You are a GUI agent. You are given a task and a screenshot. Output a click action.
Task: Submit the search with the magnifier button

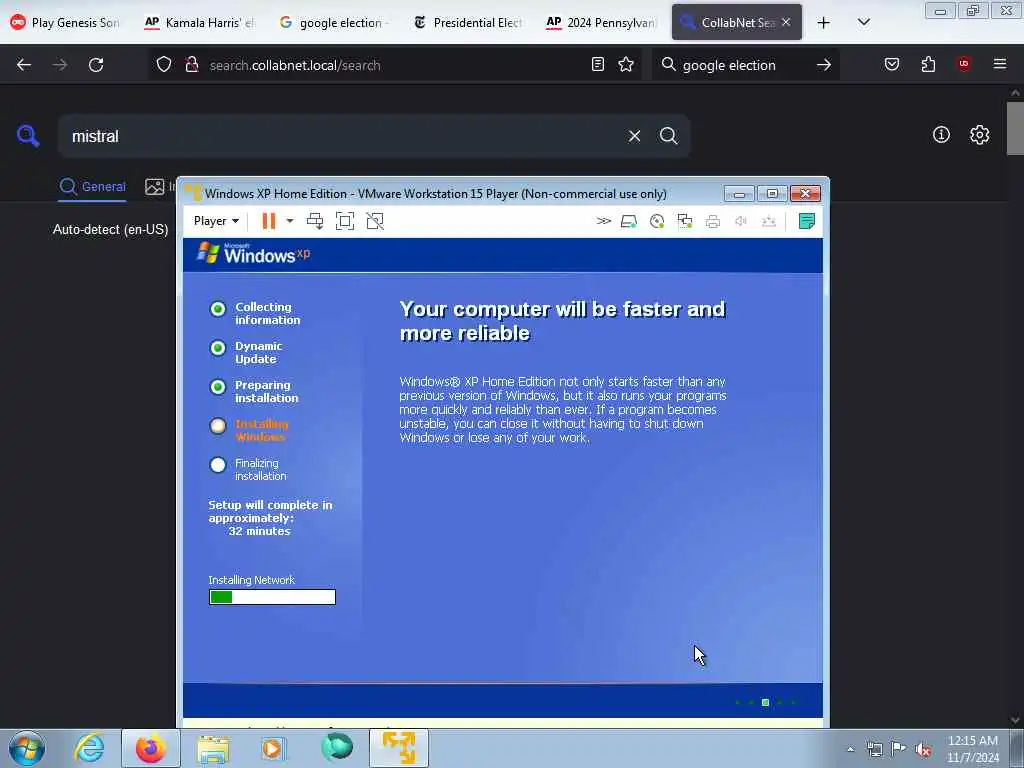tap(668, 136)
